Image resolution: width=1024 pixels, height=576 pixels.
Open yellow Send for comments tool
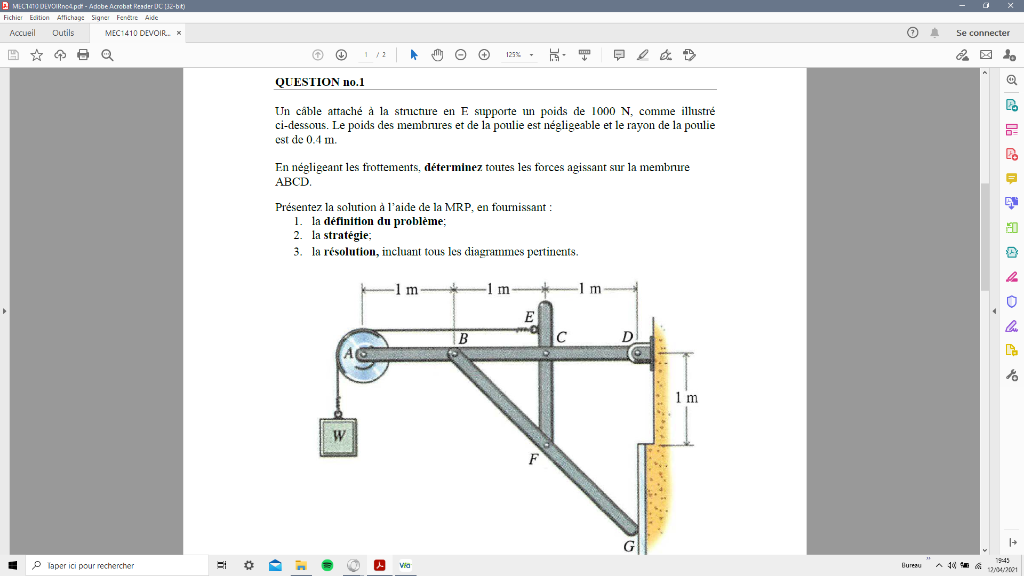coord(1012,351)
